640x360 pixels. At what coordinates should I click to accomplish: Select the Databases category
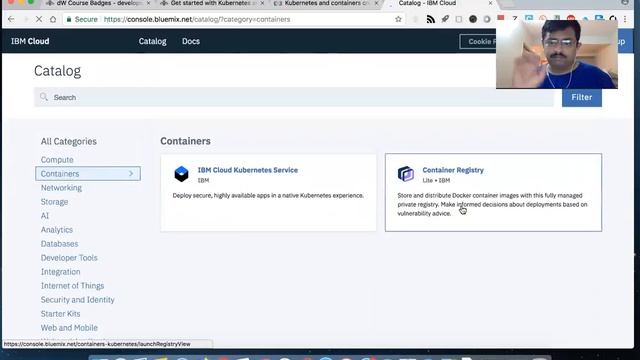pyautogui.click(x=59, y=244)
